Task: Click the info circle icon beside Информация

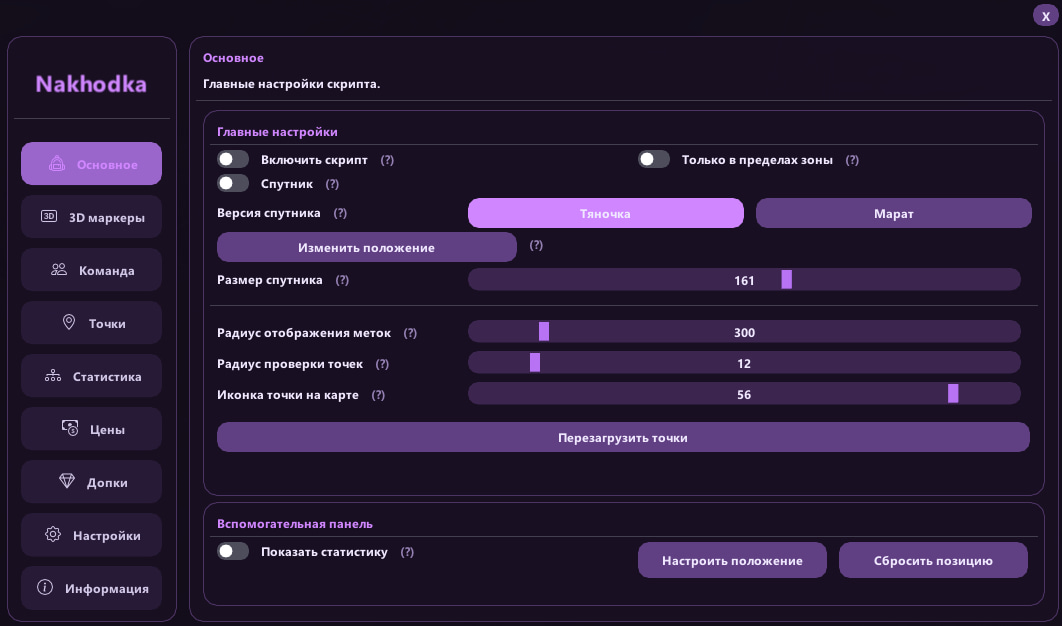Action: coord(45,587)
